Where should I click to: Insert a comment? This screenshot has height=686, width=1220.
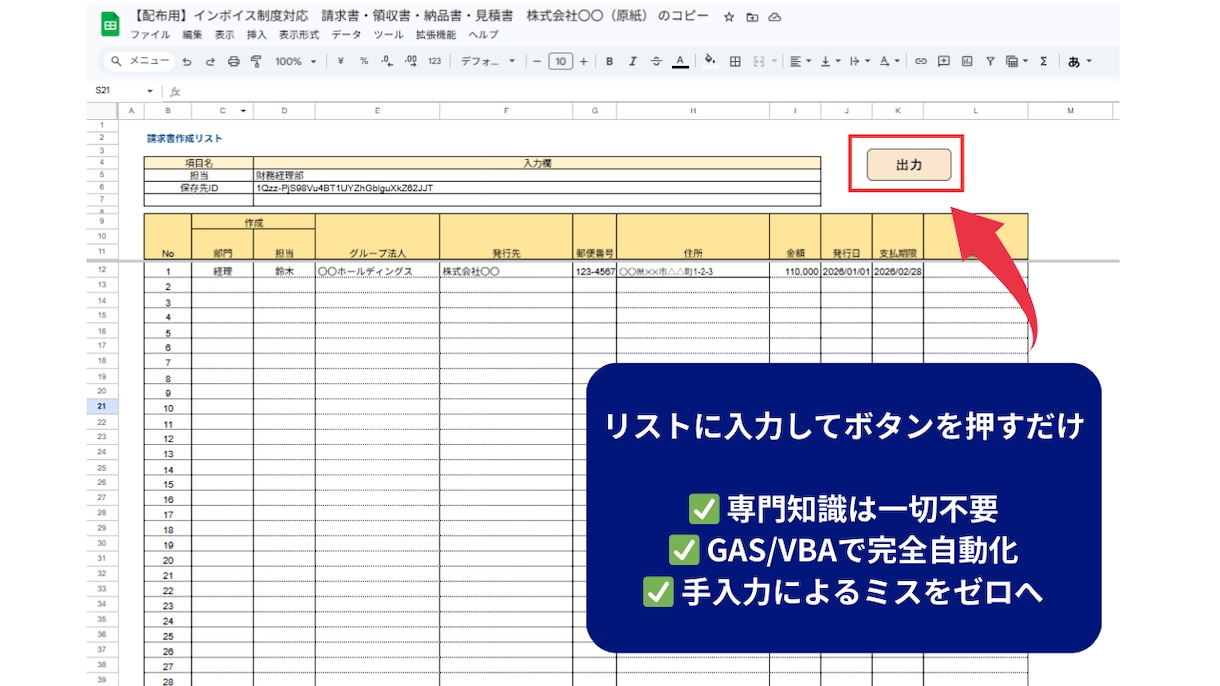(943, 61)
